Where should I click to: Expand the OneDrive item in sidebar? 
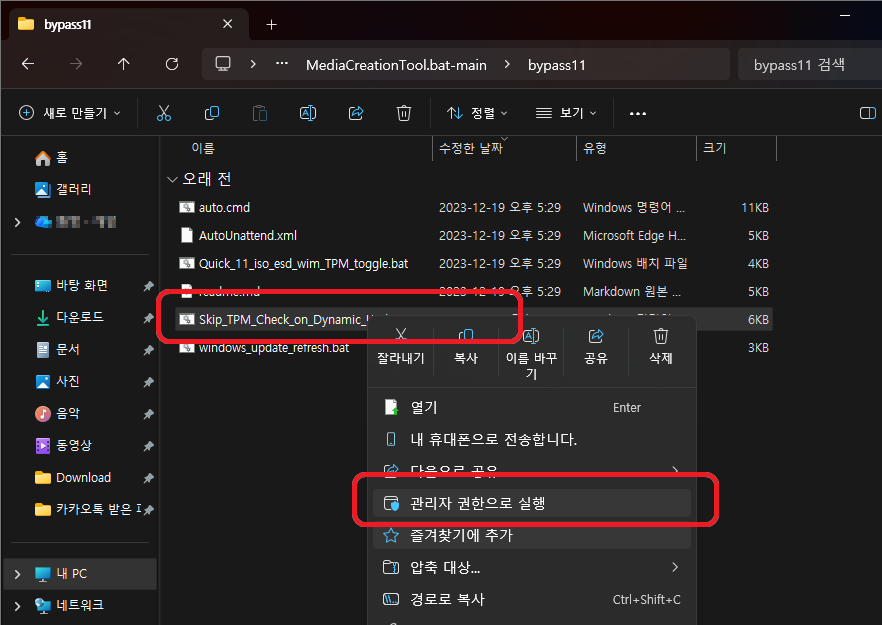(x=17, y=222)
